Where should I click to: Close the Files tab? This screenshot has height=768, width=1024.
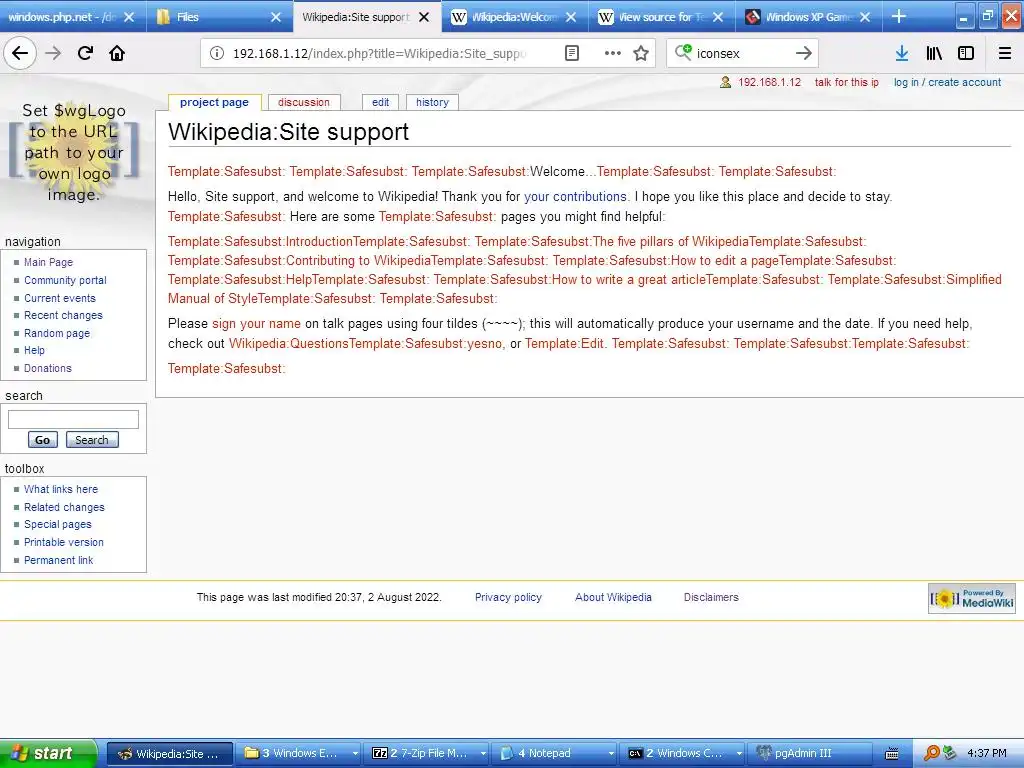click(276, 17)
